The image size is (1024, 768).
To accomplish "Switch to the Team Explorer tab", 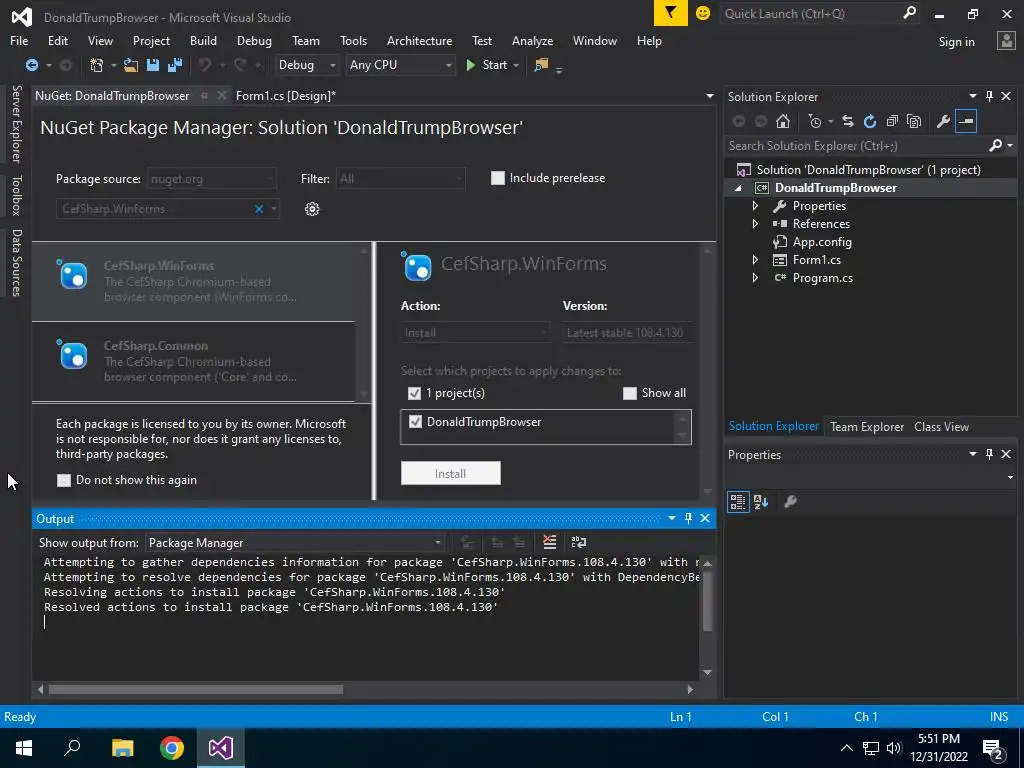I will point(867,427).
